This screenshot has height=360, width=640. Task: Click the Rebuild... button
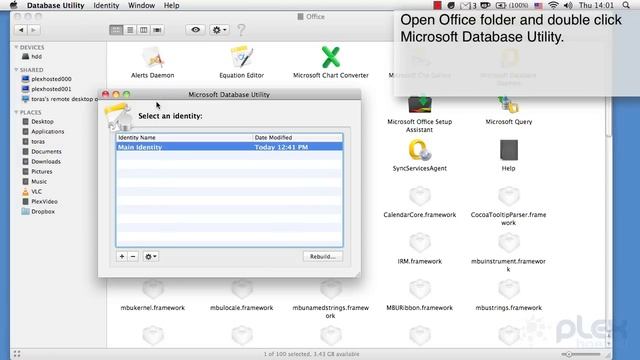click(323, 256)
